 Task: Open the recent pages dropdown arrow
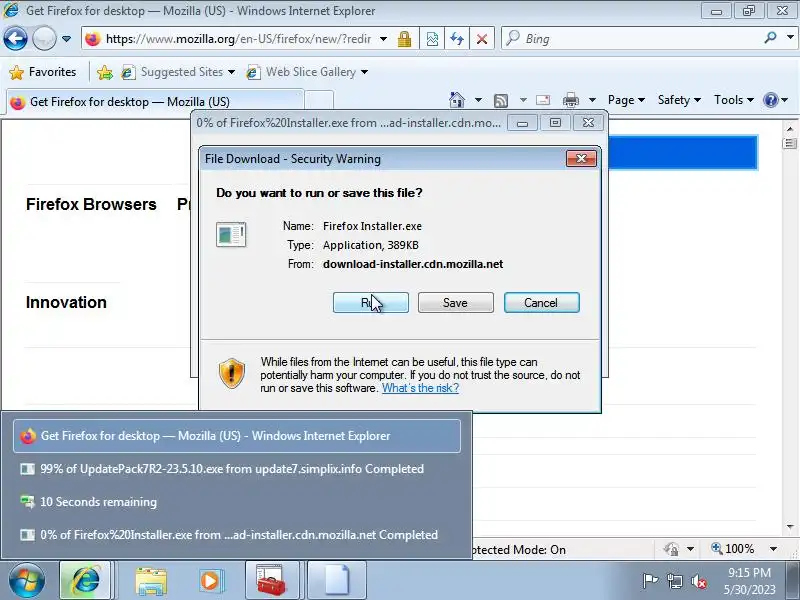[66, 39]
